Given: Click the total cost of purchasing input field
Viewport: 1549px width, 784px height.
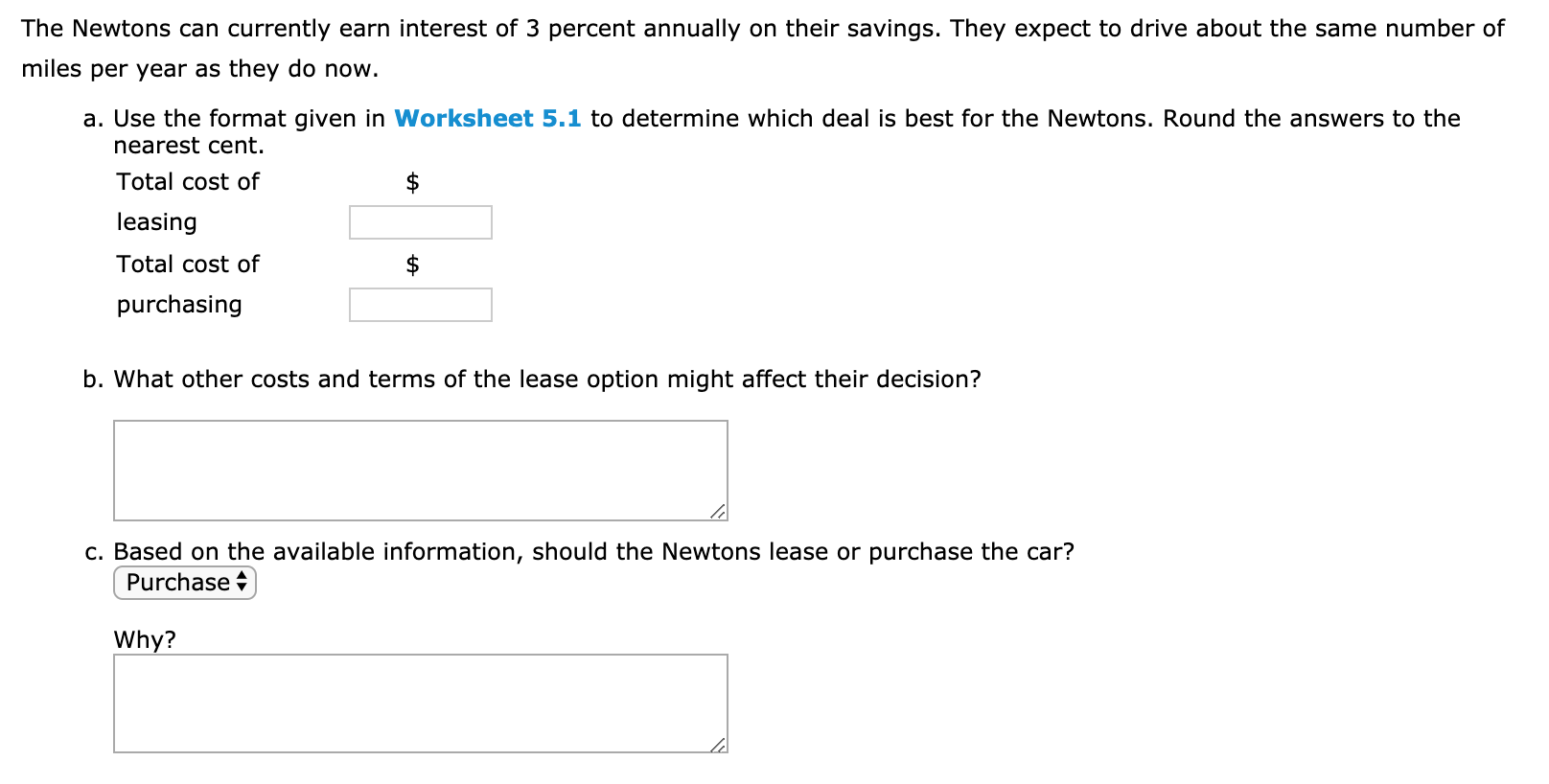Looking at the screenshot, I should pyautogui.click(x=420, y=304).
